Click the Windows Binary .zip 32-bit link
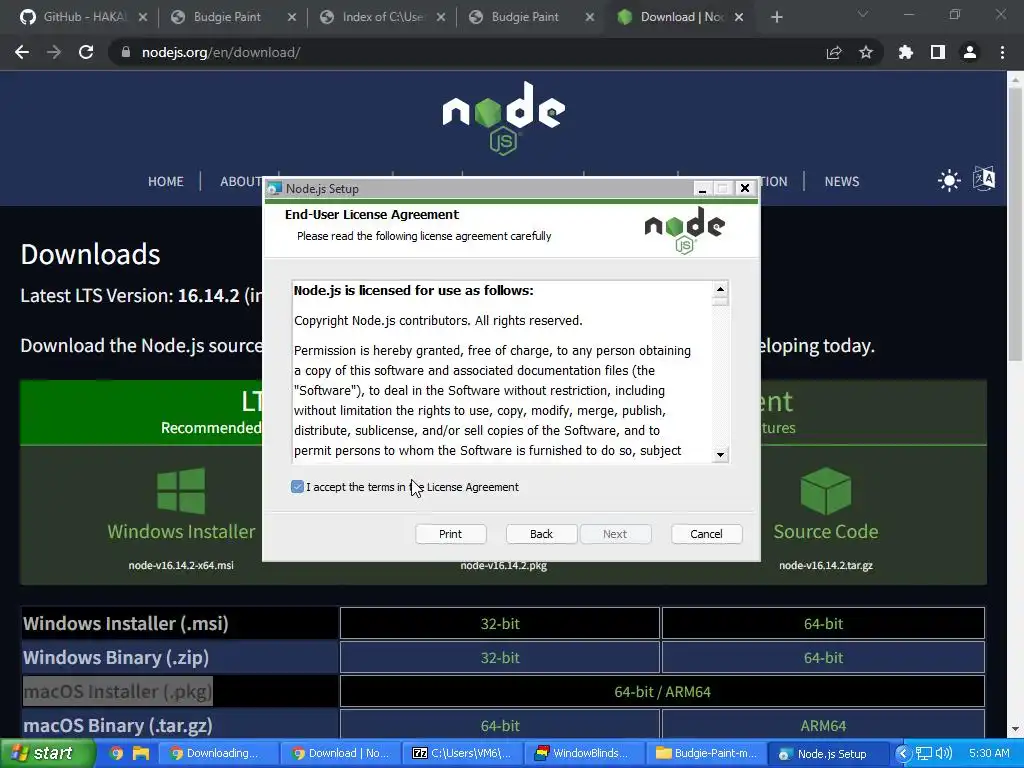1024x768 pixels. click(x=500, y=657)
